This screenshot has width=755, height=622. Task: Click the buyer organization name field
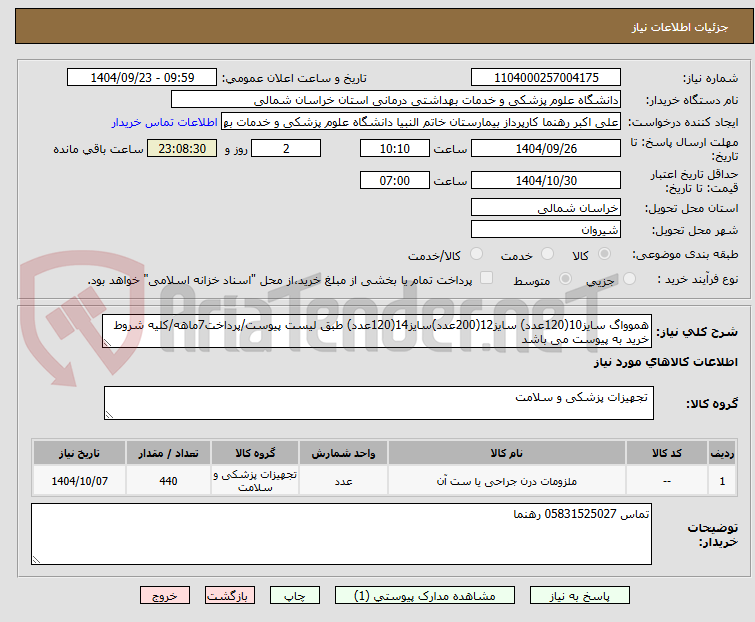396,100
